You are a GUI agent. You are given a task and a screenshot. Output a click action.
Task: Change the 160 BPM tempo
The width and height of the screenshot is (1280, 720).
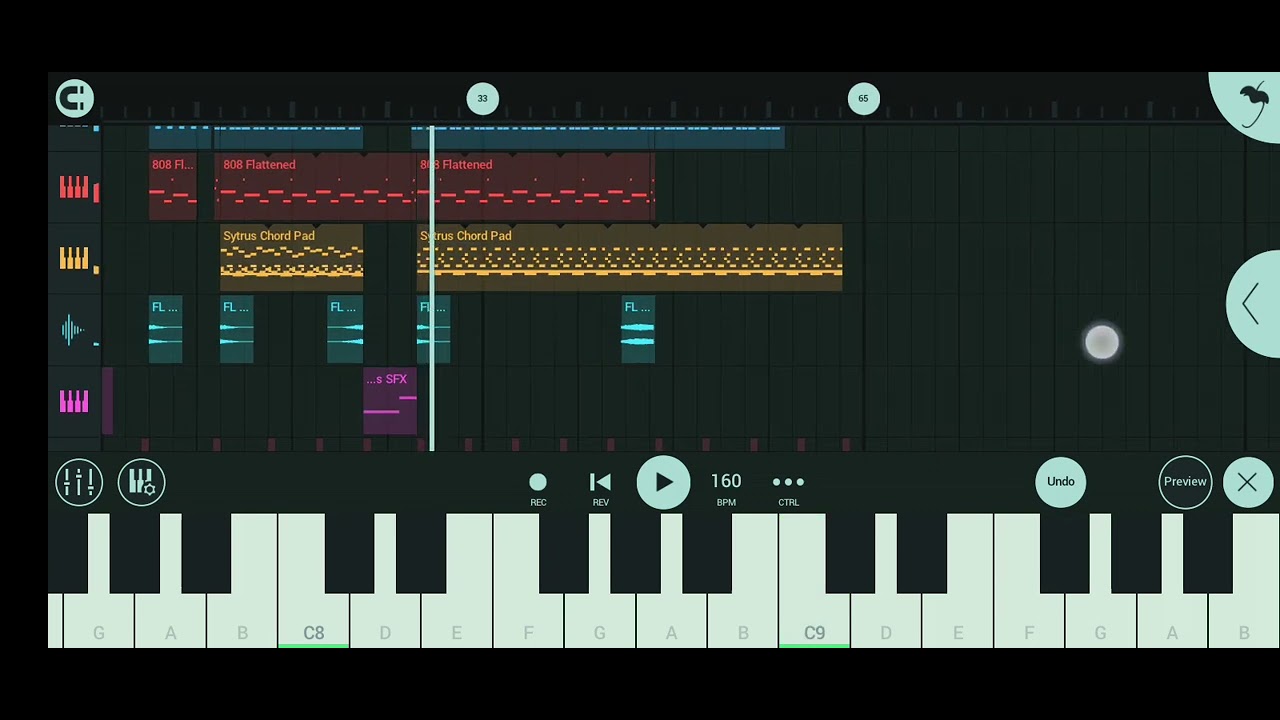click(726, 488)
